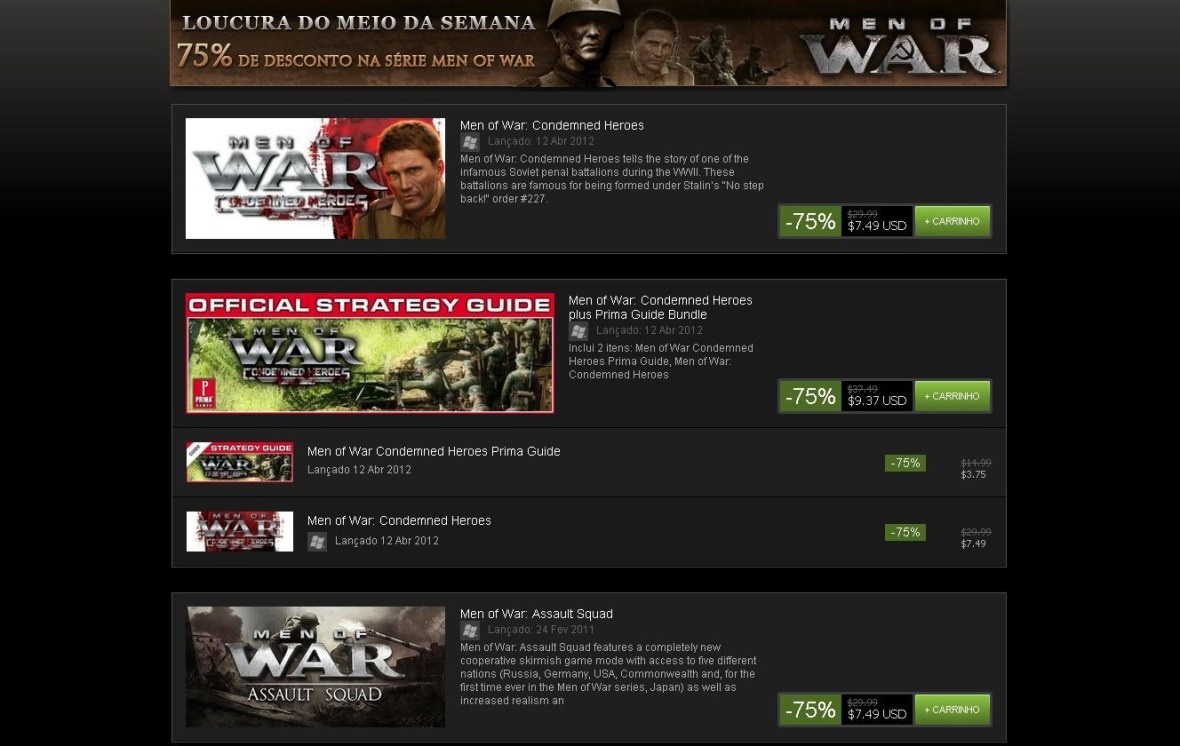Open Men of War: Assault Squad title link
This screenshot has width=1180, height=746.
tap(536, 614)
